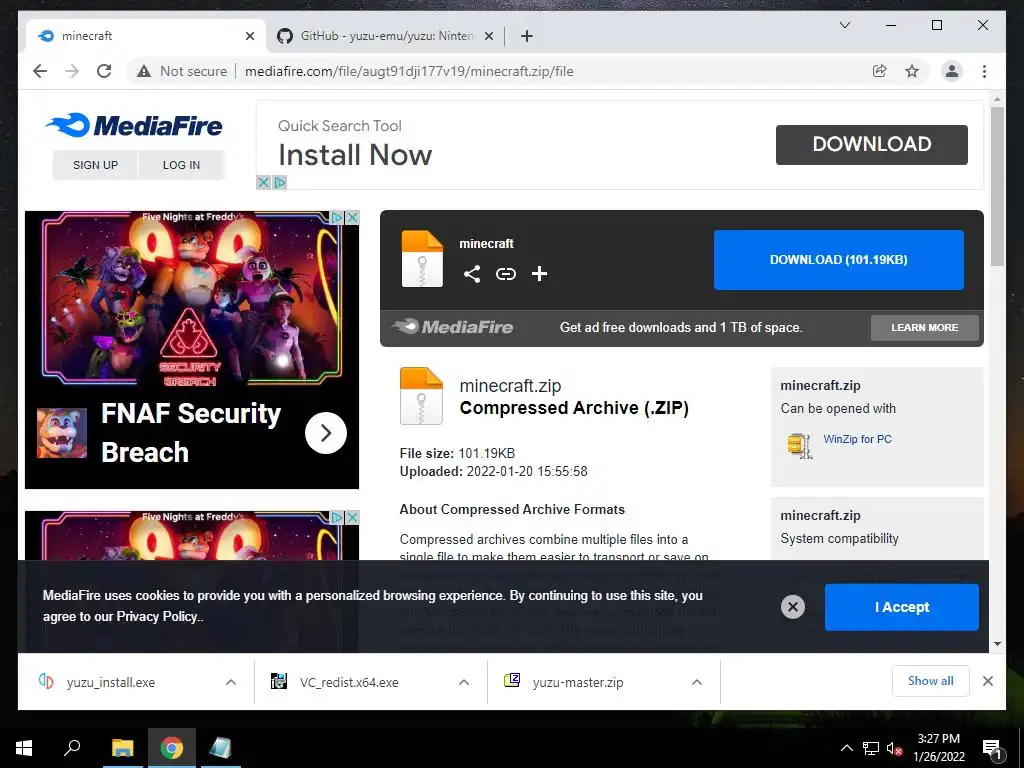The image size is (1024, 768).
Task: Click the share page icon in address bar
Action: tap(880, 71)
